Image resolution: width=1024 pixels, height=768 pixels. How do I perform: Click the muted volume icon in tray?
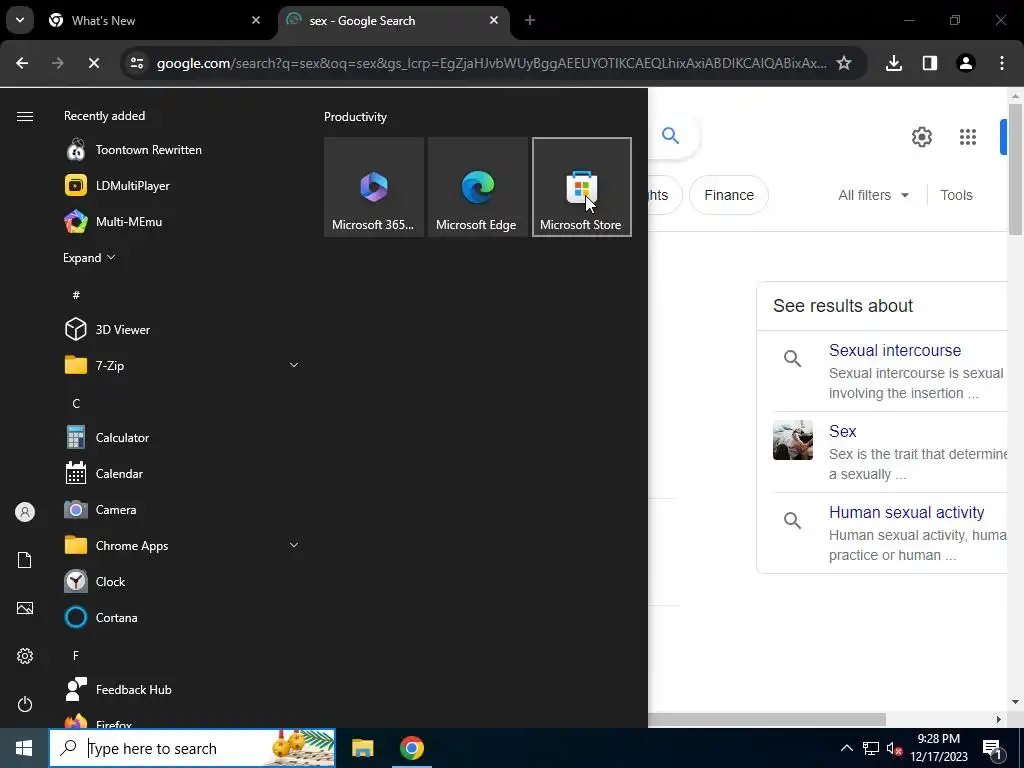[x=894, y=748]
